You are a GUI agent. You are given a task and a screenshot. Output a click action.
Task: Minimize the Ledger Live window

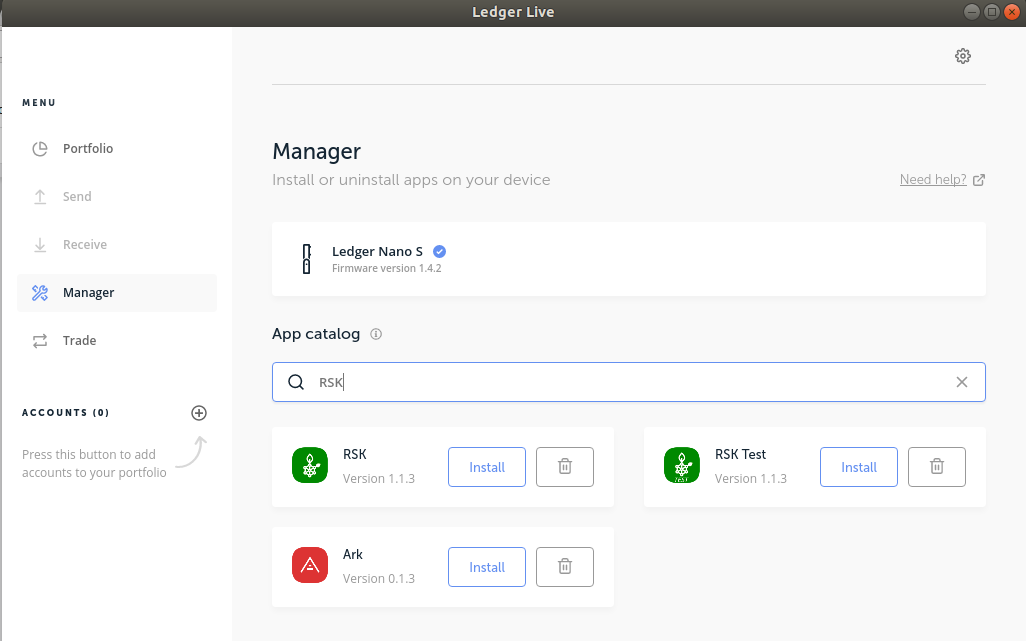[972, 12]
